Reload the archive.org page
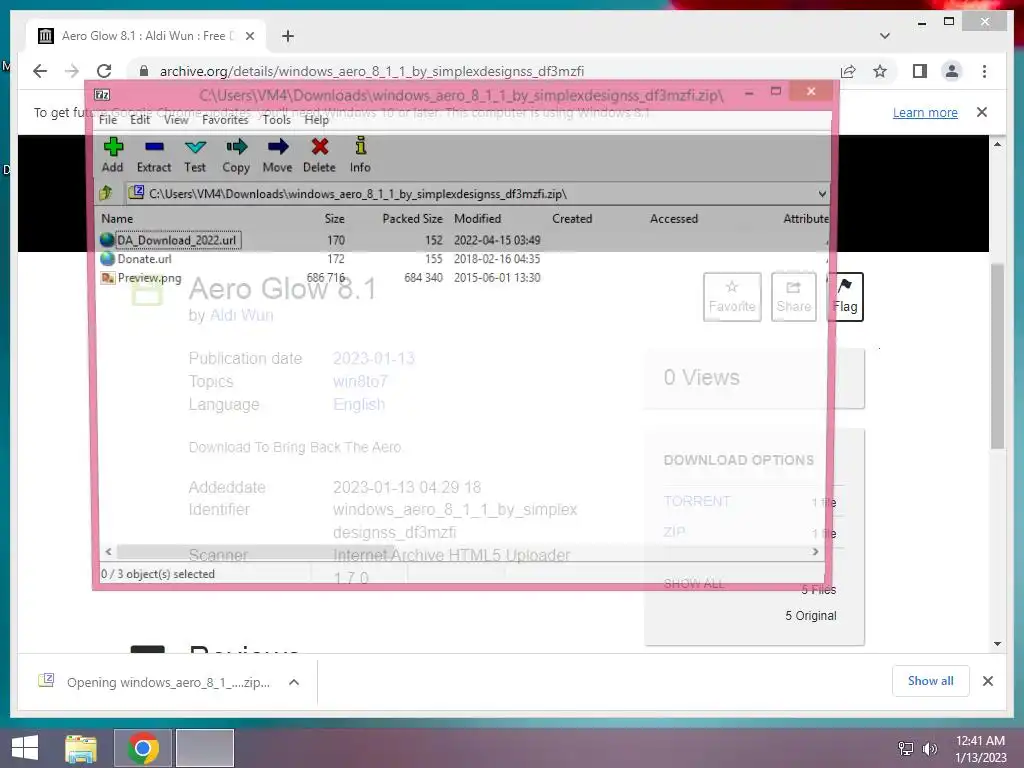Image resolution: width=1024 pixels, height=768 pixels. pos(104,71)
